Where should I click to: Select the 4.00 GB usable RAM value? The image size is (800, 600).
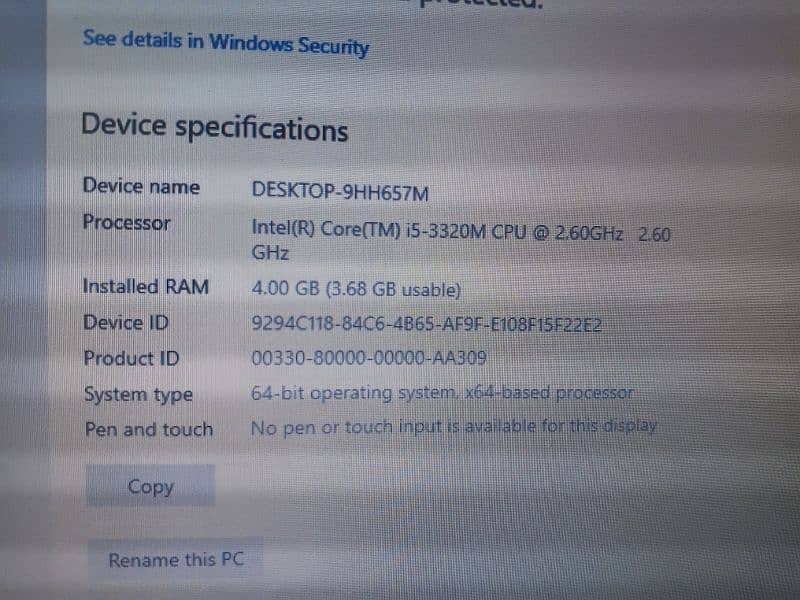pos(356,289)
